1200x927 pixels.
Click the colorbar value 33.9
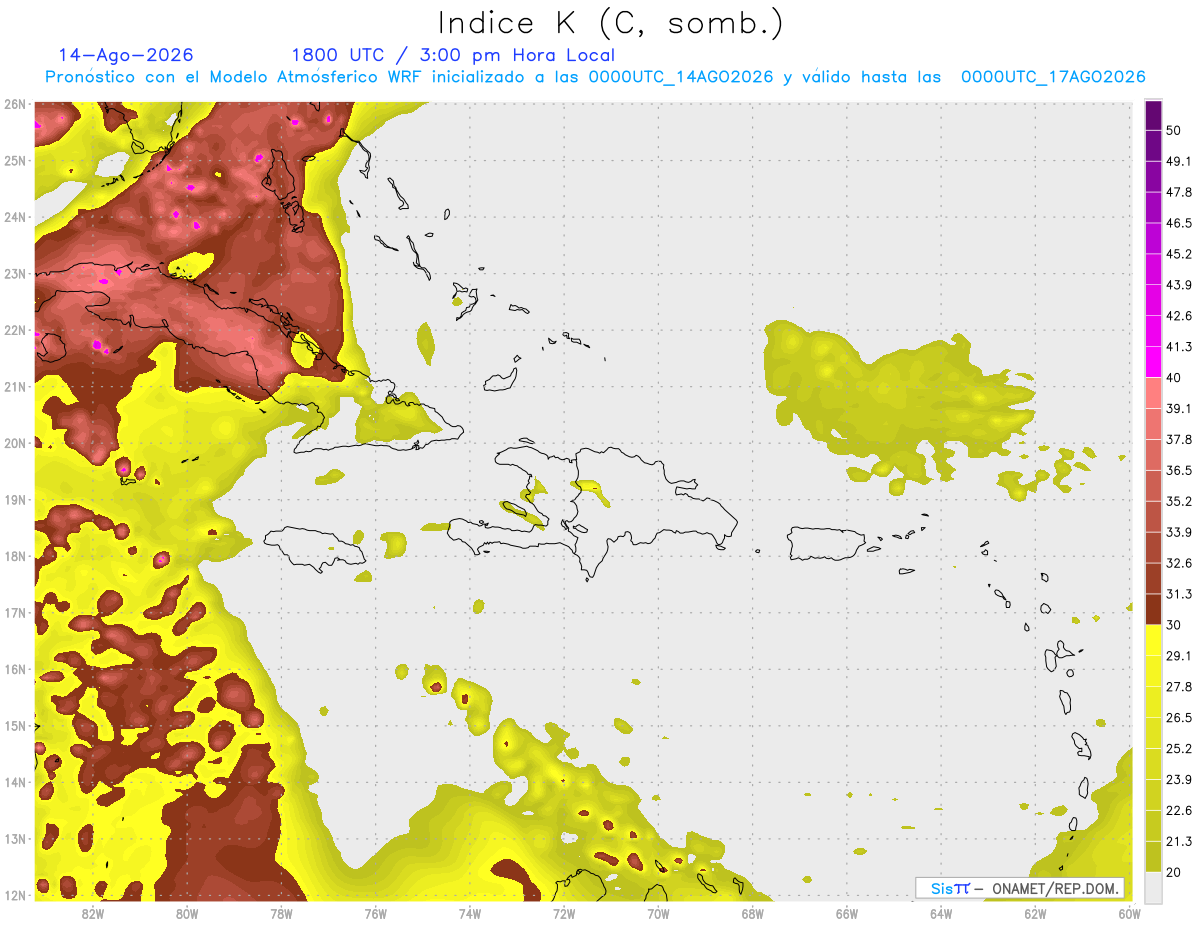(1179, 532)
